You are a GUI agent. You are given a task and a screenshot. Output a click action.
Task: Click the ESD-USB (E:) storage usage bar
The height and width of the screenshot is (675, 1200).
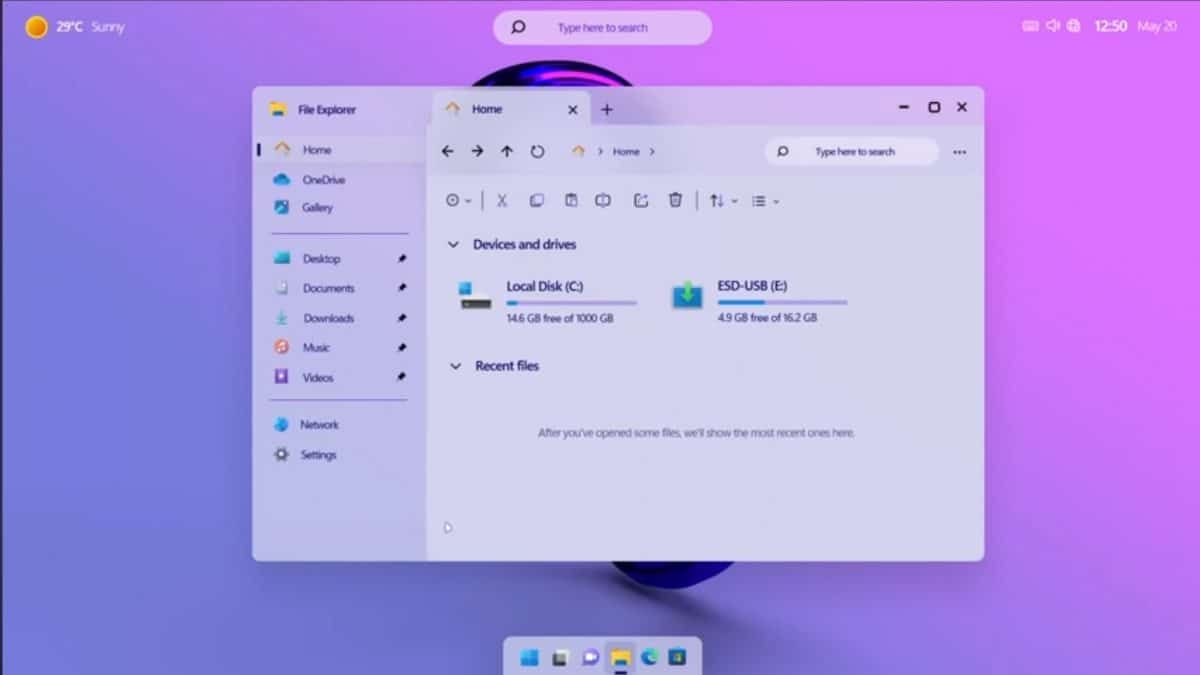point(782,302)
